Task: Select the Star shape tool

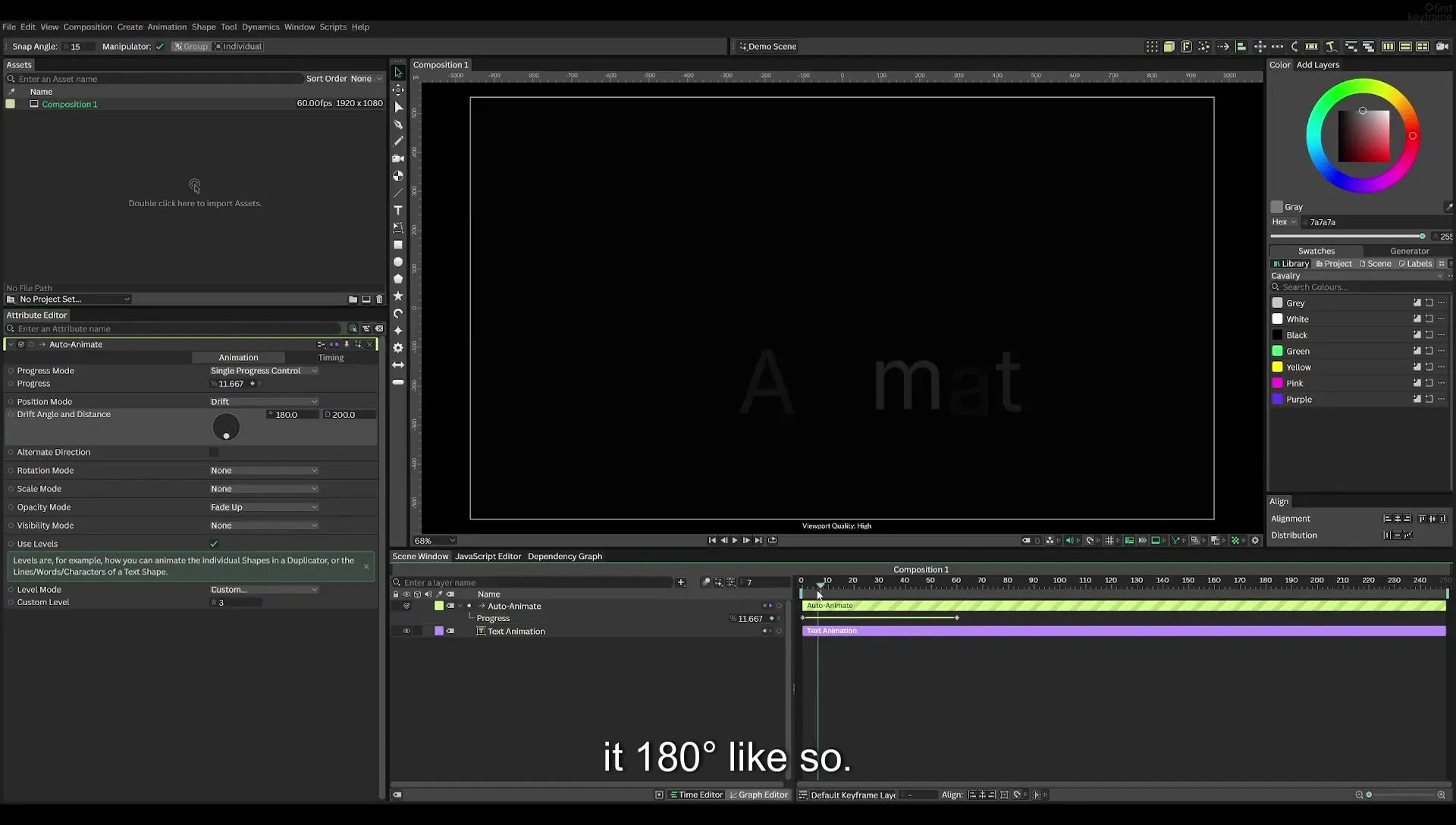Action: pyautogui.click(x=398, y=296)
